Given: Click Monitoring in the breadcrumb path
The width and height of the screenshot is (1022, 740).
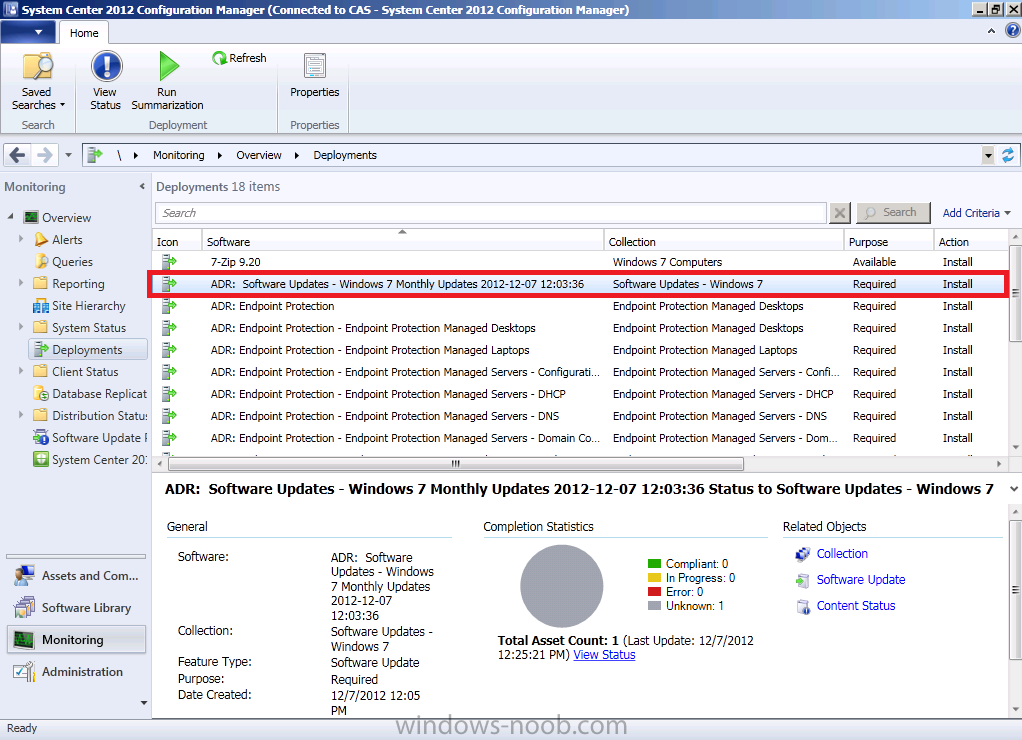Looking at the screenshot, I should pyautogui.click(x=179, y=155).
